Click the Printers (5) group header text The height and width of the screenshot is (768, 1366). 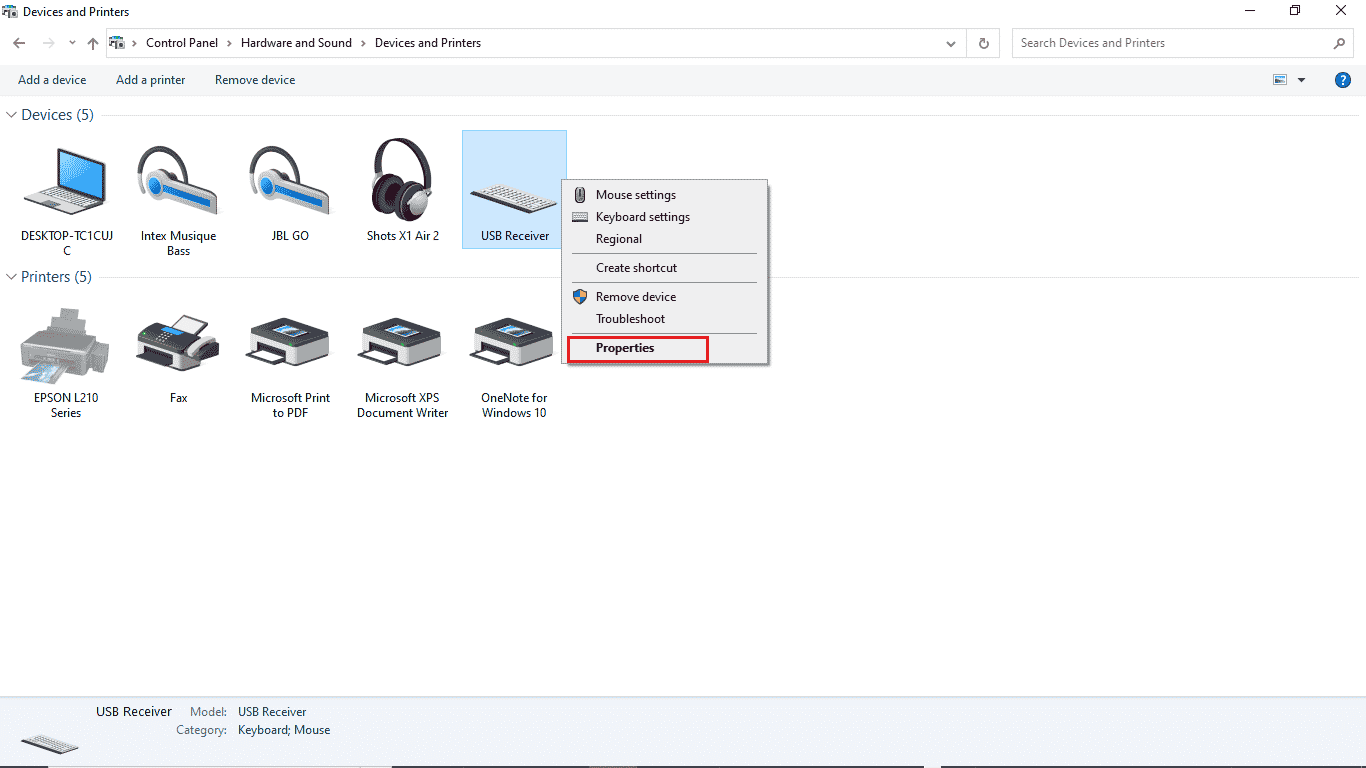point(56,277)
